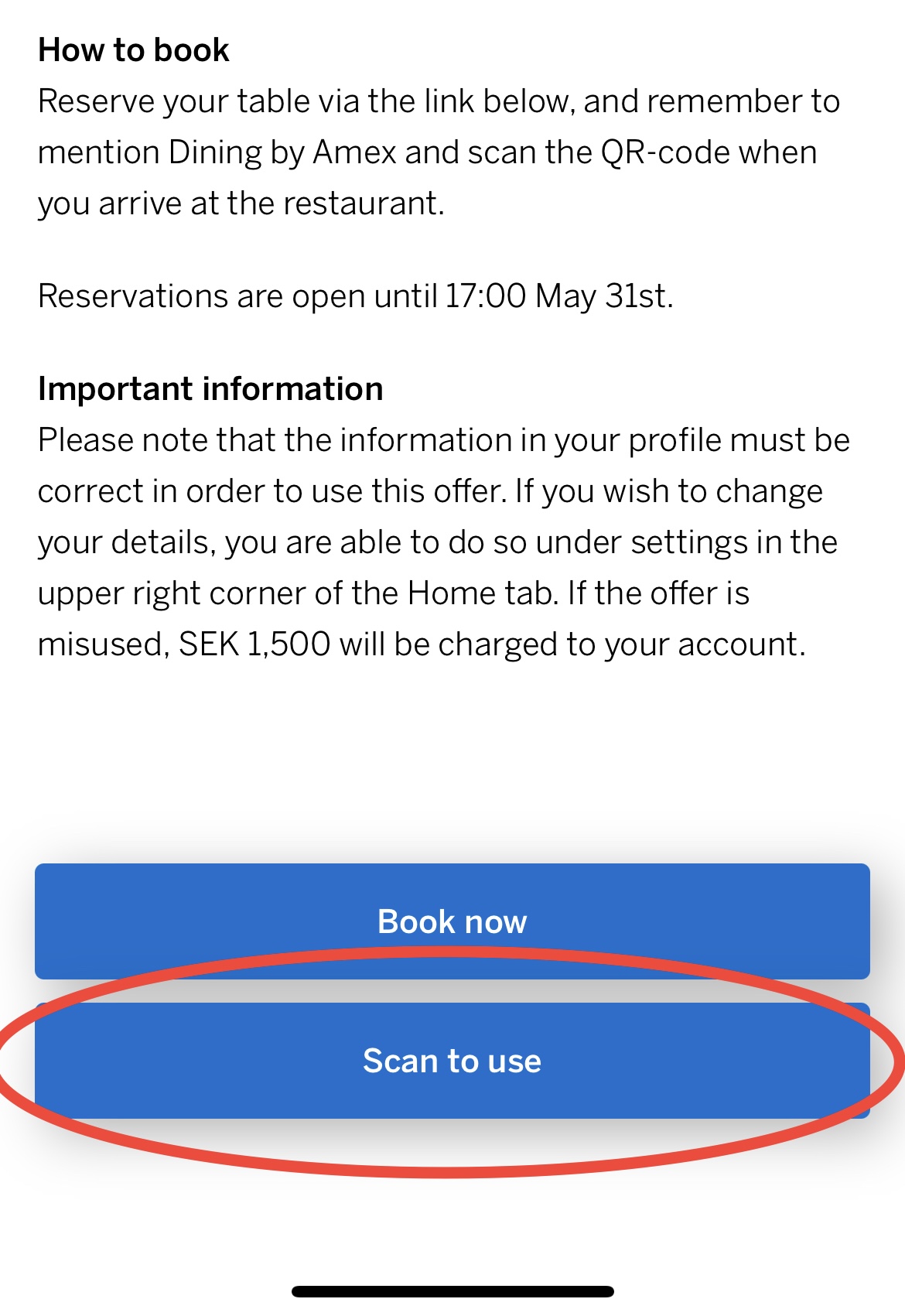
Task: Click the word 'QR-code' in instructions
Action: click(x=665, y=152)
